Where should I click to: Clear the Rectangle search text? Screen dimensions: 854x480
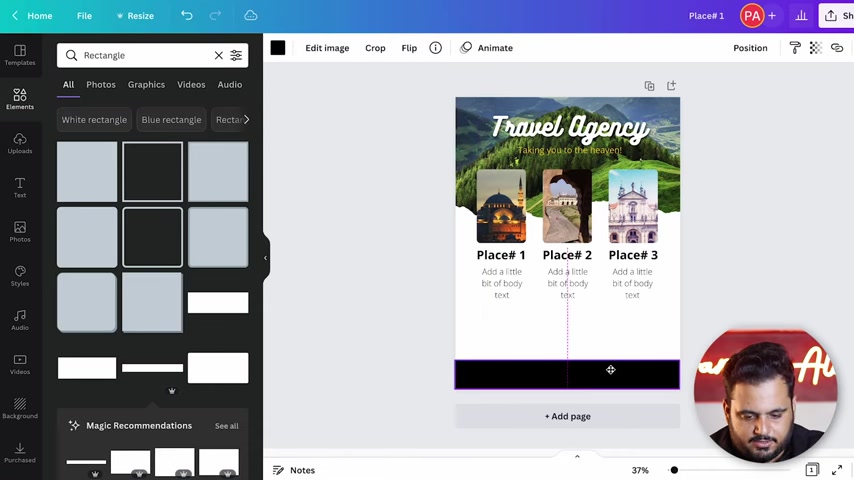click(218, 55)
